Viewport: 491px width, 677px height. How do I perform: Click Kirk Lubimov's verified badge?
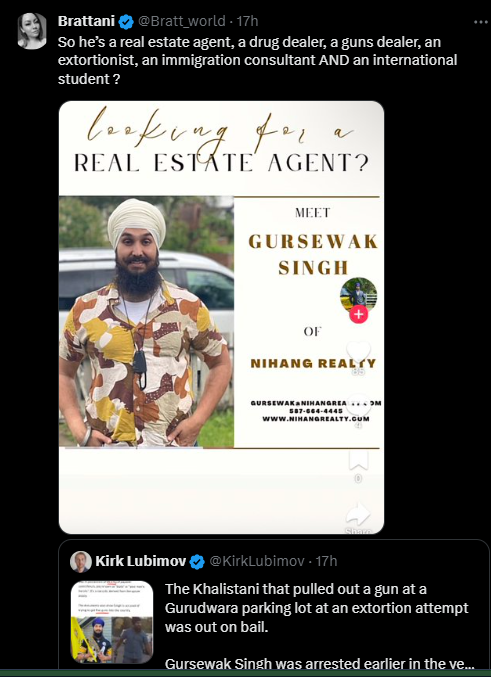coord(197,562)
